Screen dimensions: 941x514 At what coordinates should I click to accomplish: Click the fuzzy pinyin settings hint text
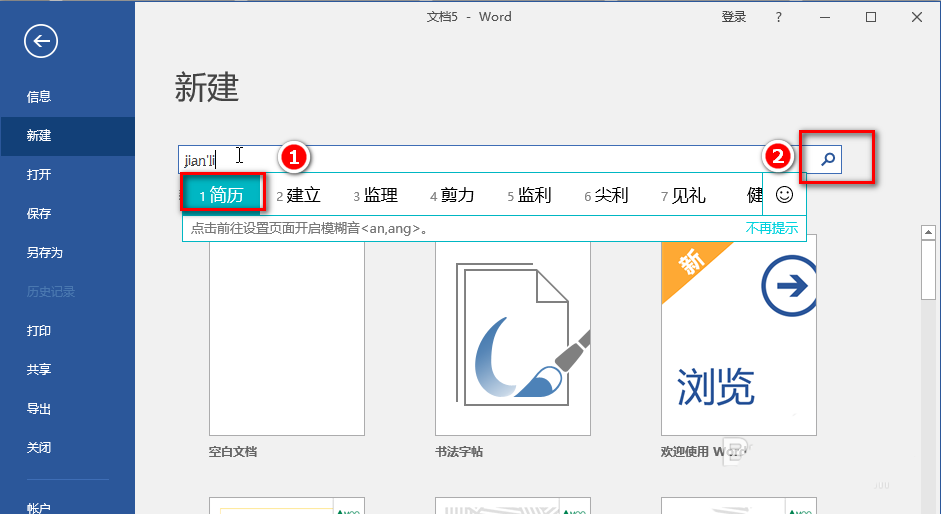pyautogui.click(x=310, y=228)
